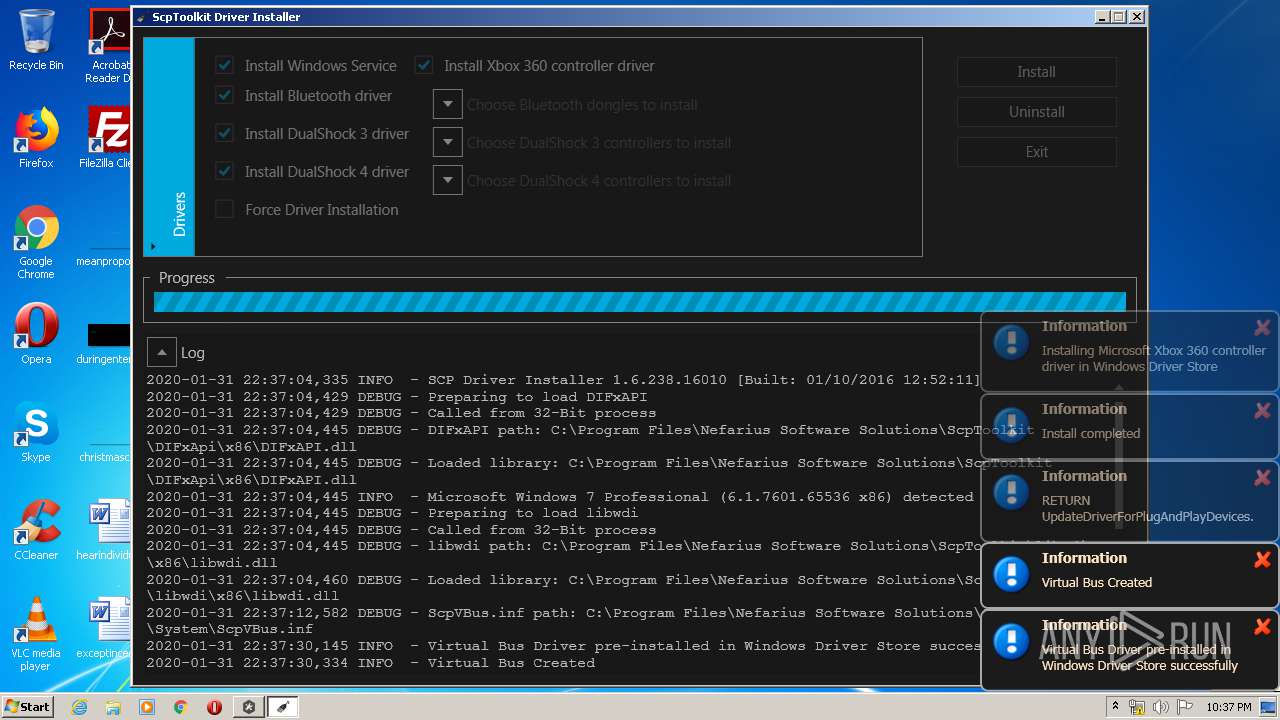
Task: Toggle Install Xbox 360 controller driver checkbox
Action: (424, 66)
